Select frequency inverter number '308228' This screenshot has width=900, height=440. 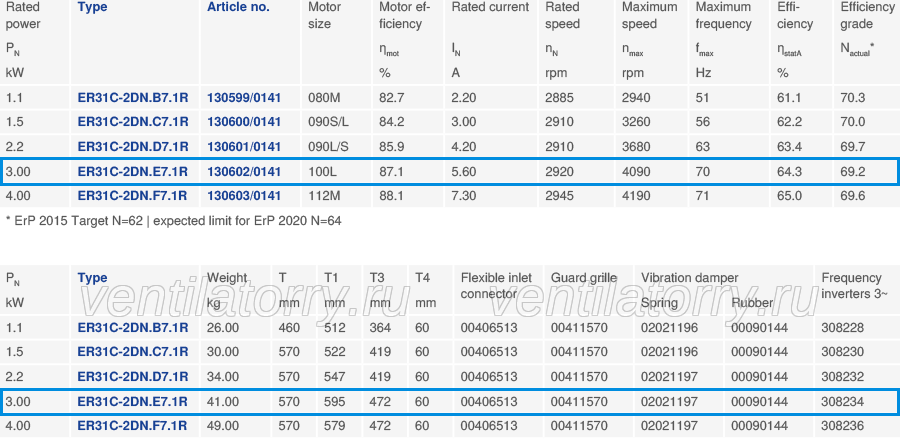click(843, 328)
